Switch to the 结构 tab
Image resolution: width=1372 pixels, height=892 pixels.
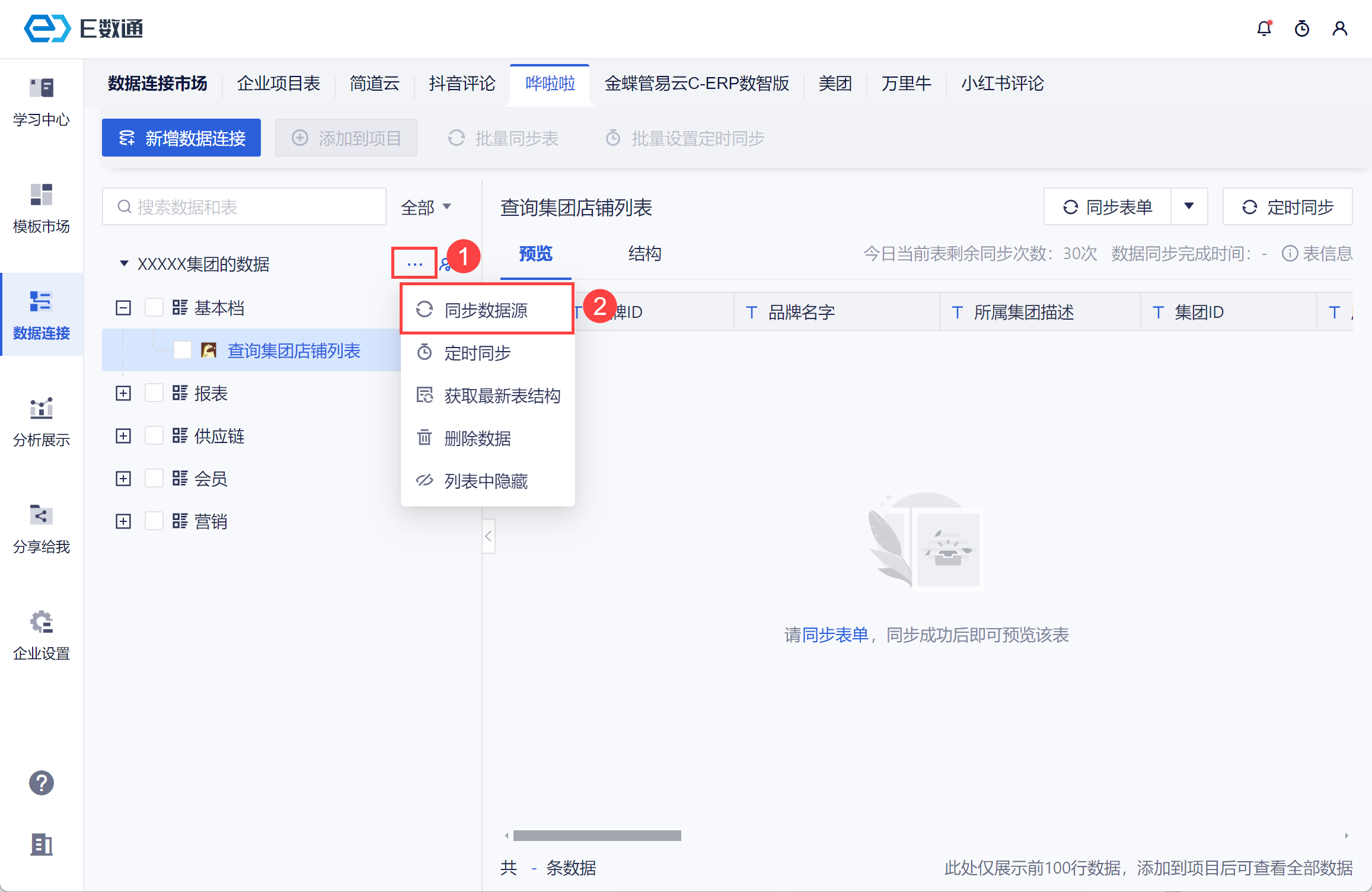(644, 254)
